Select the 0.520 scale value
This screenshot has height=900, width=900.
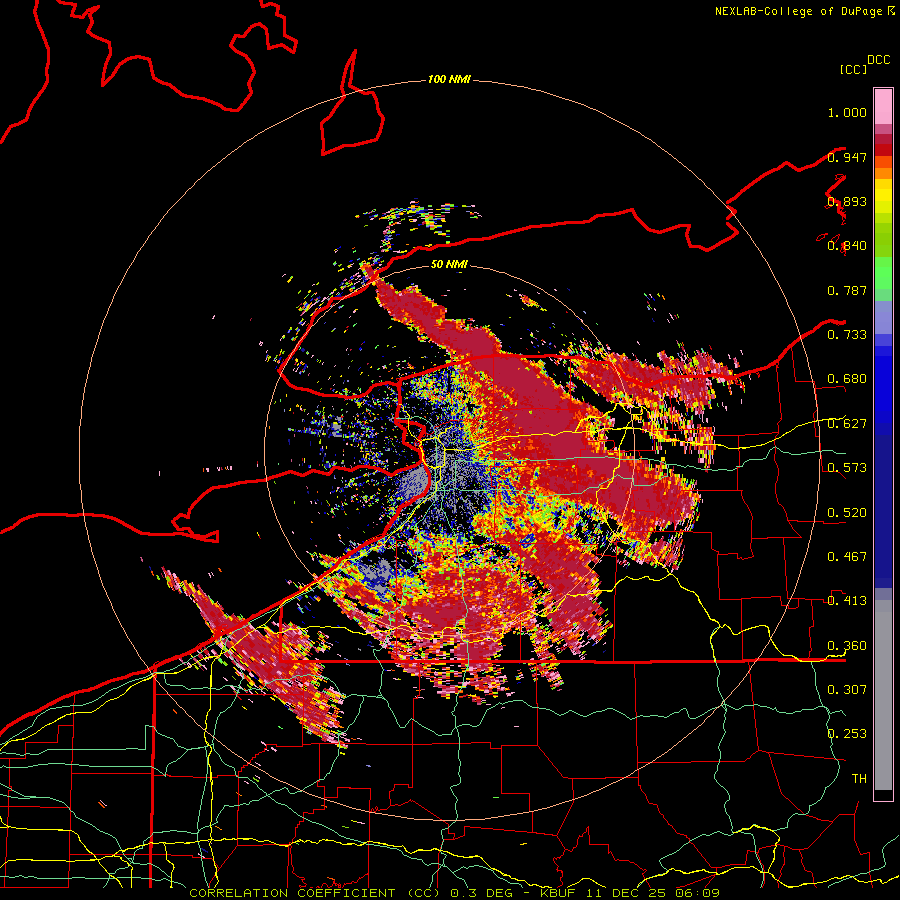click(847, 513)
